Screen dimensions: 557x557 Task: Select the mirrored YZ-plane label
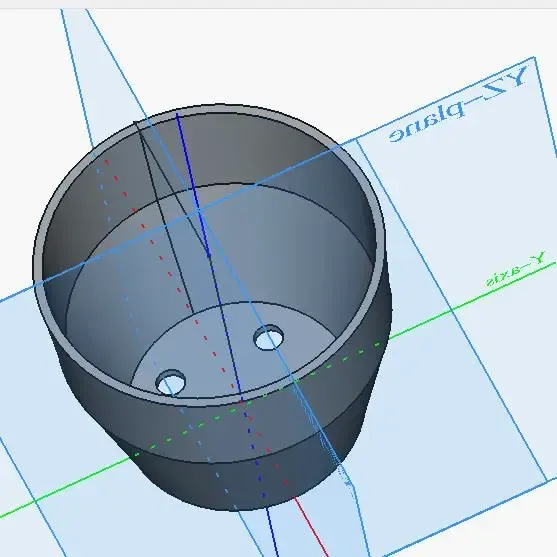click(458, 104)
